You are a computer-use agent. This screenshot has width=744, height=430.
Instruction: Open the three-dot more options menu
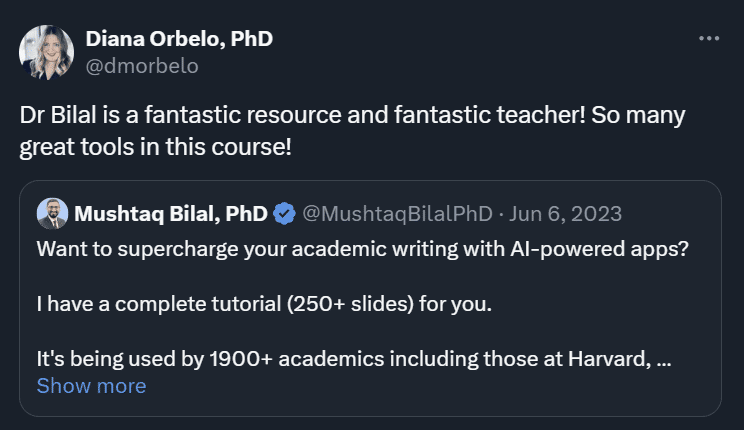708,39
